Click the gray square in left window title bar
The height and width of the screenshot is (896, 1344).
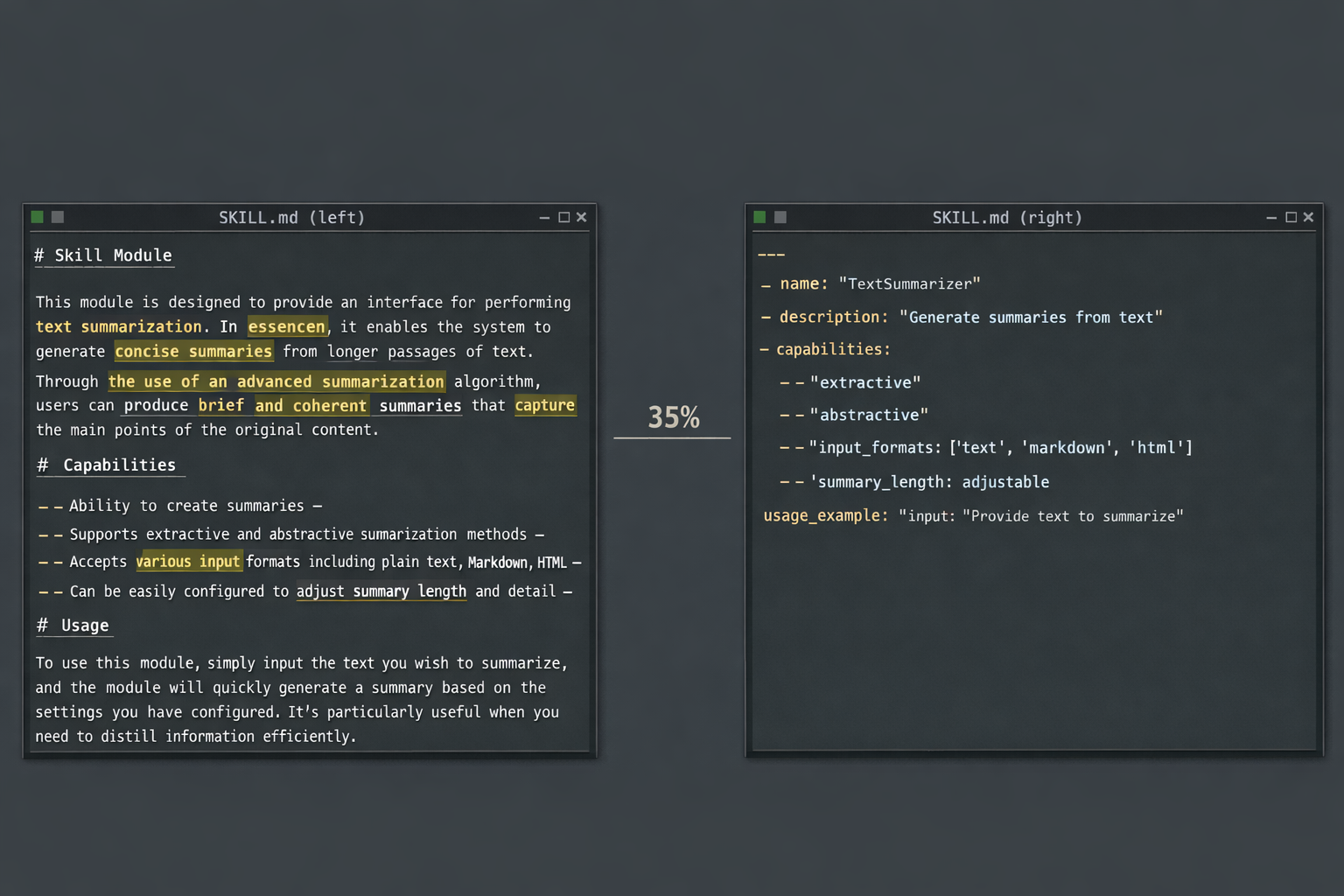coord(58,217)
